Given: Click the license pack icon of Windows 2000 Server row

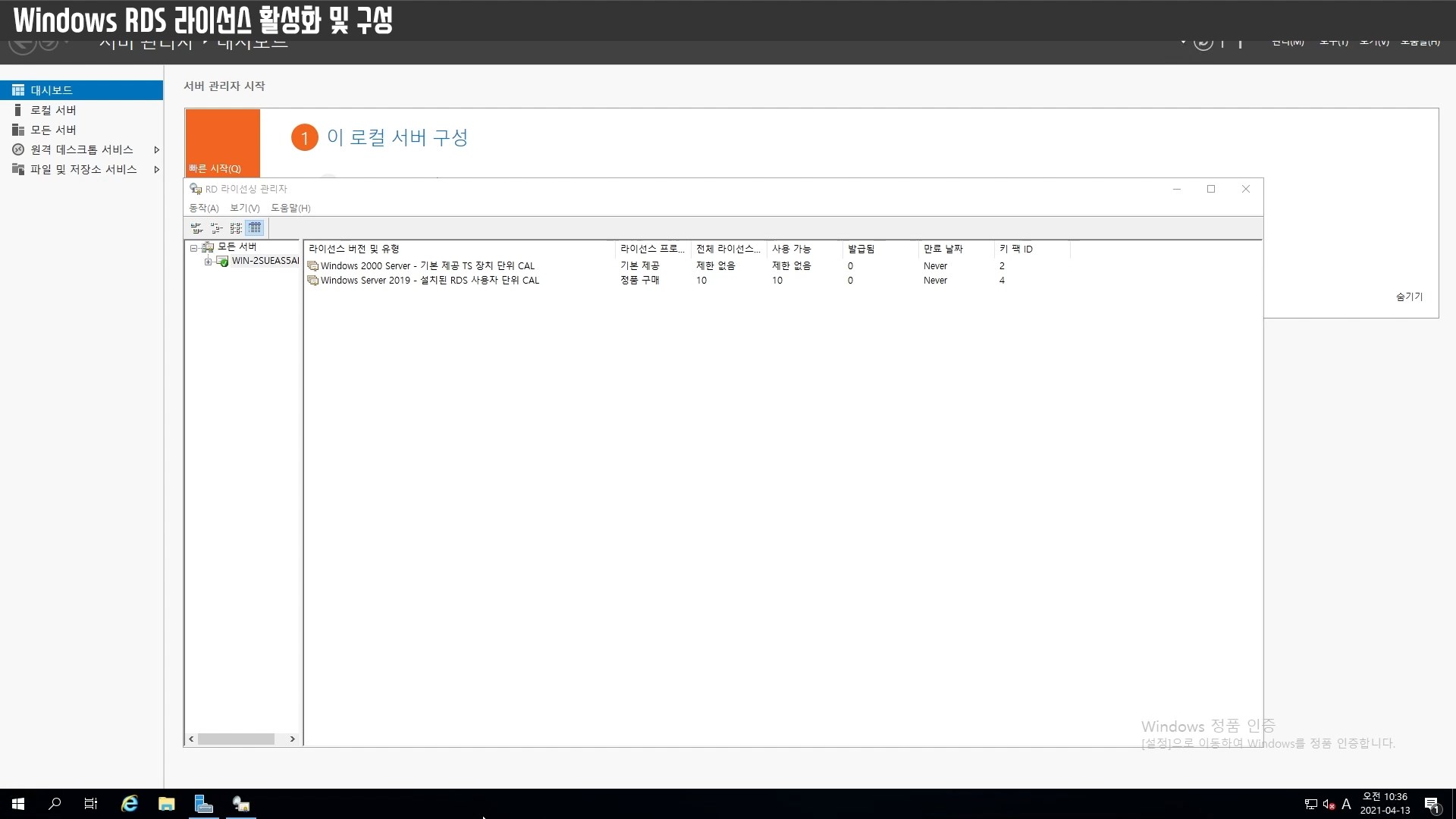Looking at the screenshot, I should (x=312, y=266).
